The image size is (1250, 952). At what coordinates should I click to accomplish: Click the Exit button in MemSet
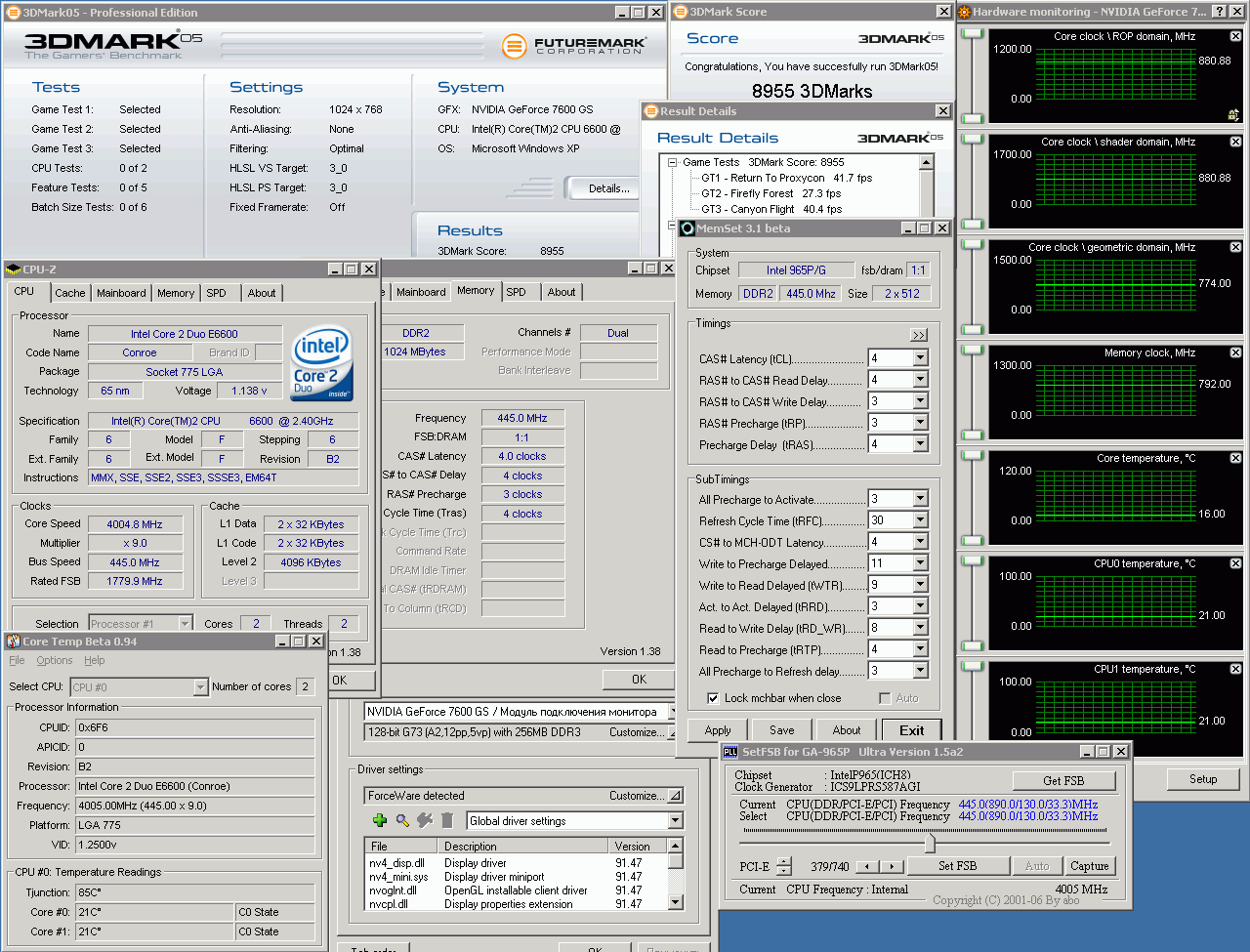click(911, 730)
